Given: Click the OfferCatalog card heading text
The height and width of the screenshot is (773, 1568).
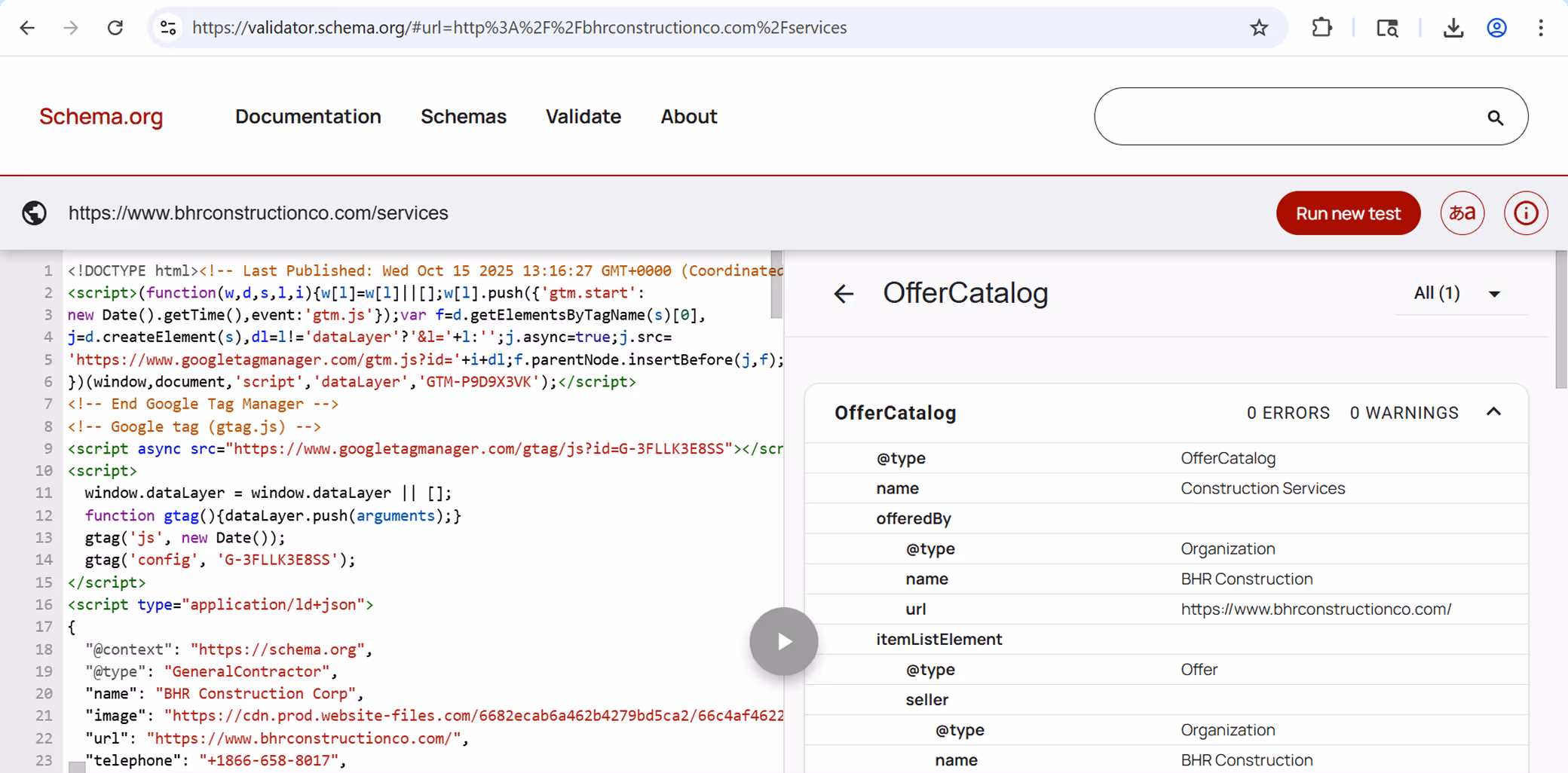Looking at the screenshot, I should tap(895, 413).
